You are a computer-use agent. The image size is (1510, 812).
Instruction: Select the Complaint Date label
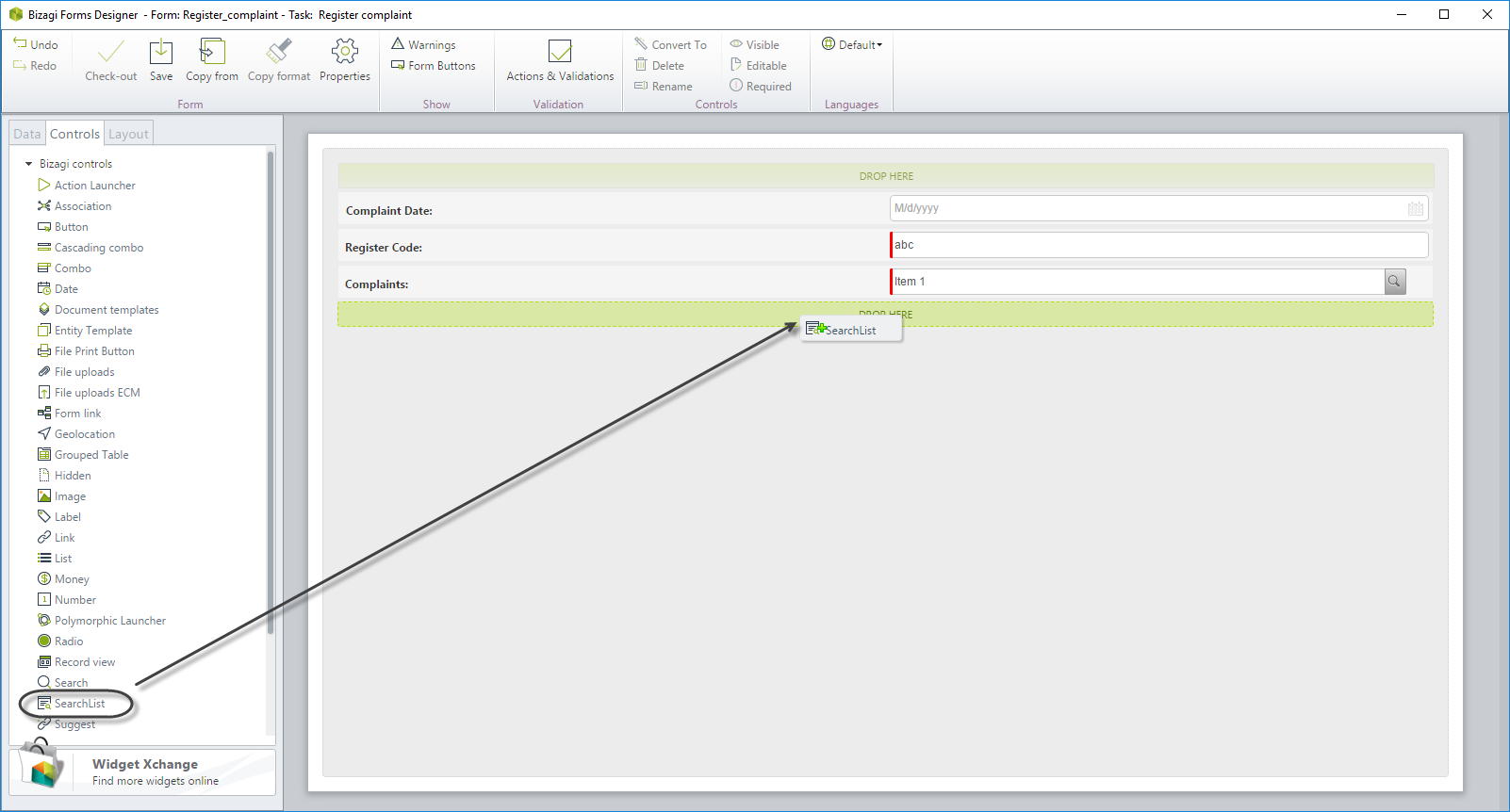coord(389,211)
